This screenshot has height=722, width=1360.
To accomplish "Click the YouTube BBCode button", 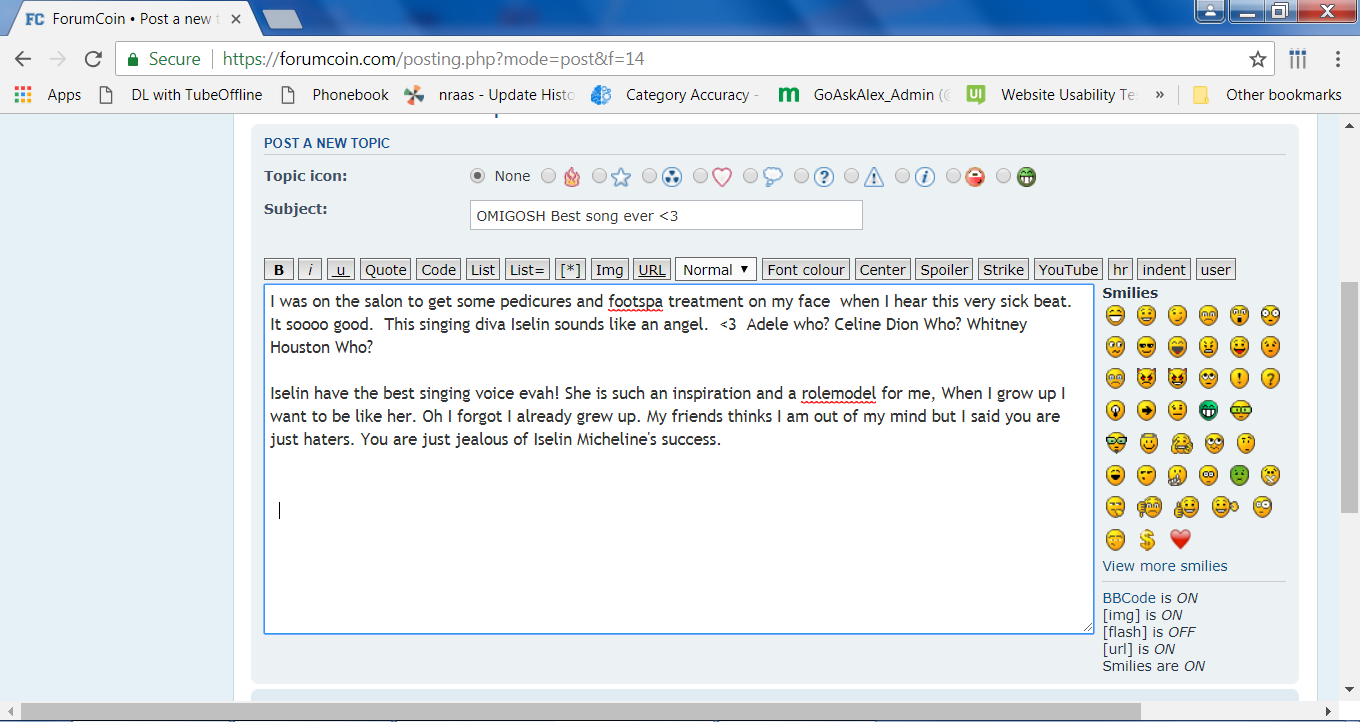I will point(1068,270).
